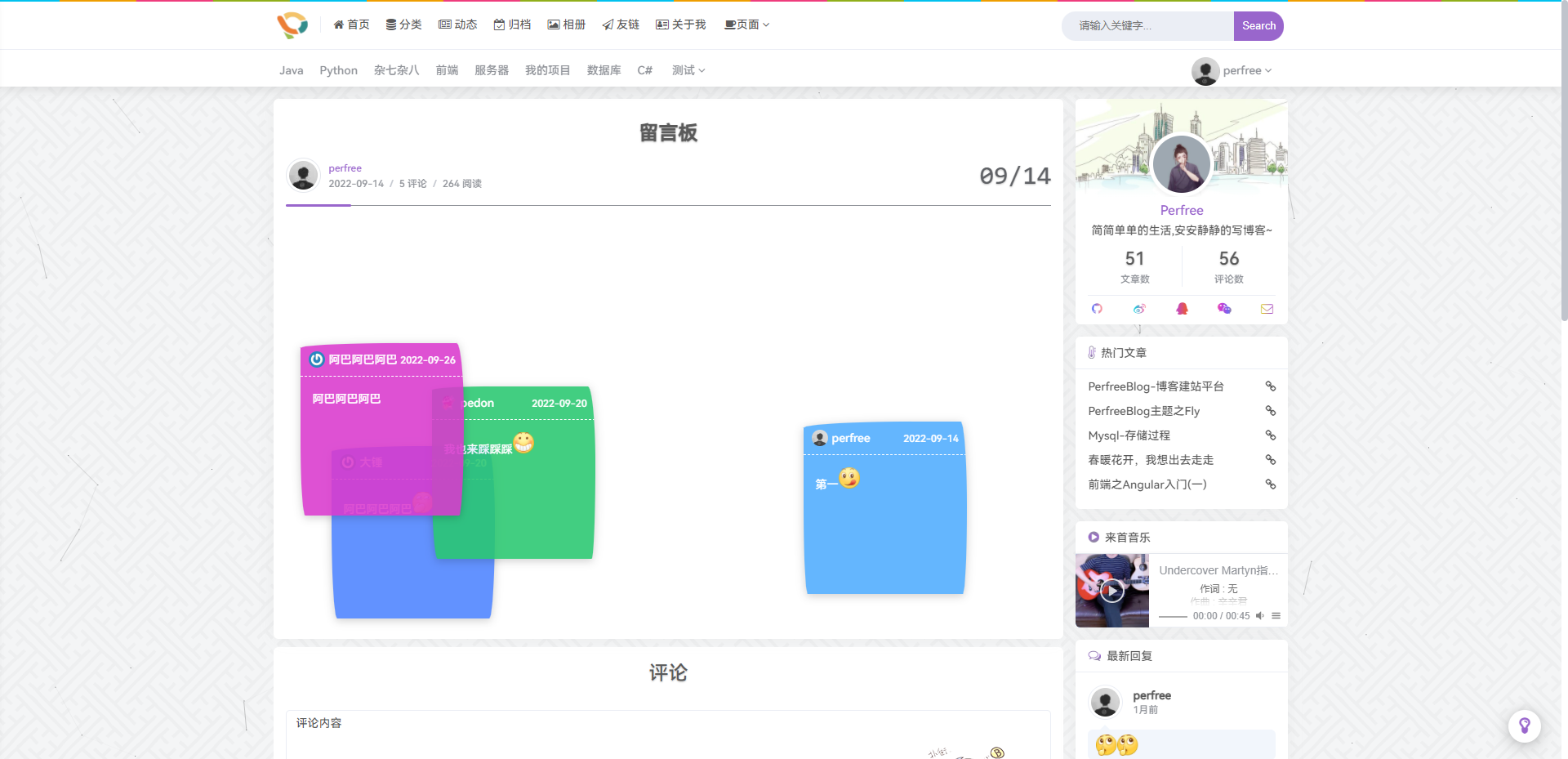
Task: Click the 最新回复 chat bubble icon
Action: tap(1094, 656)
